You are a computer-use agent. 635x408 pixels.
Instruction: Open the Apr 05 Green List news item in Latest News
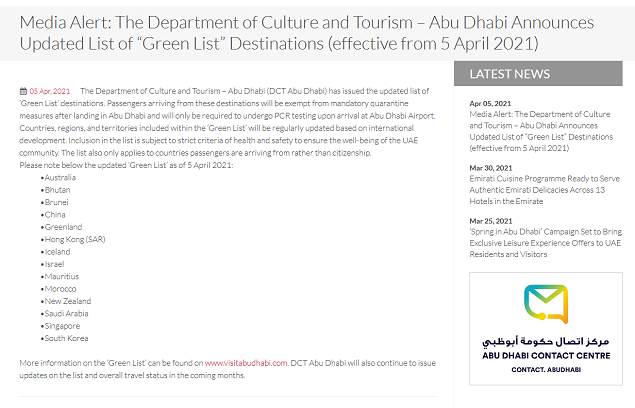[x=541, y=132]
